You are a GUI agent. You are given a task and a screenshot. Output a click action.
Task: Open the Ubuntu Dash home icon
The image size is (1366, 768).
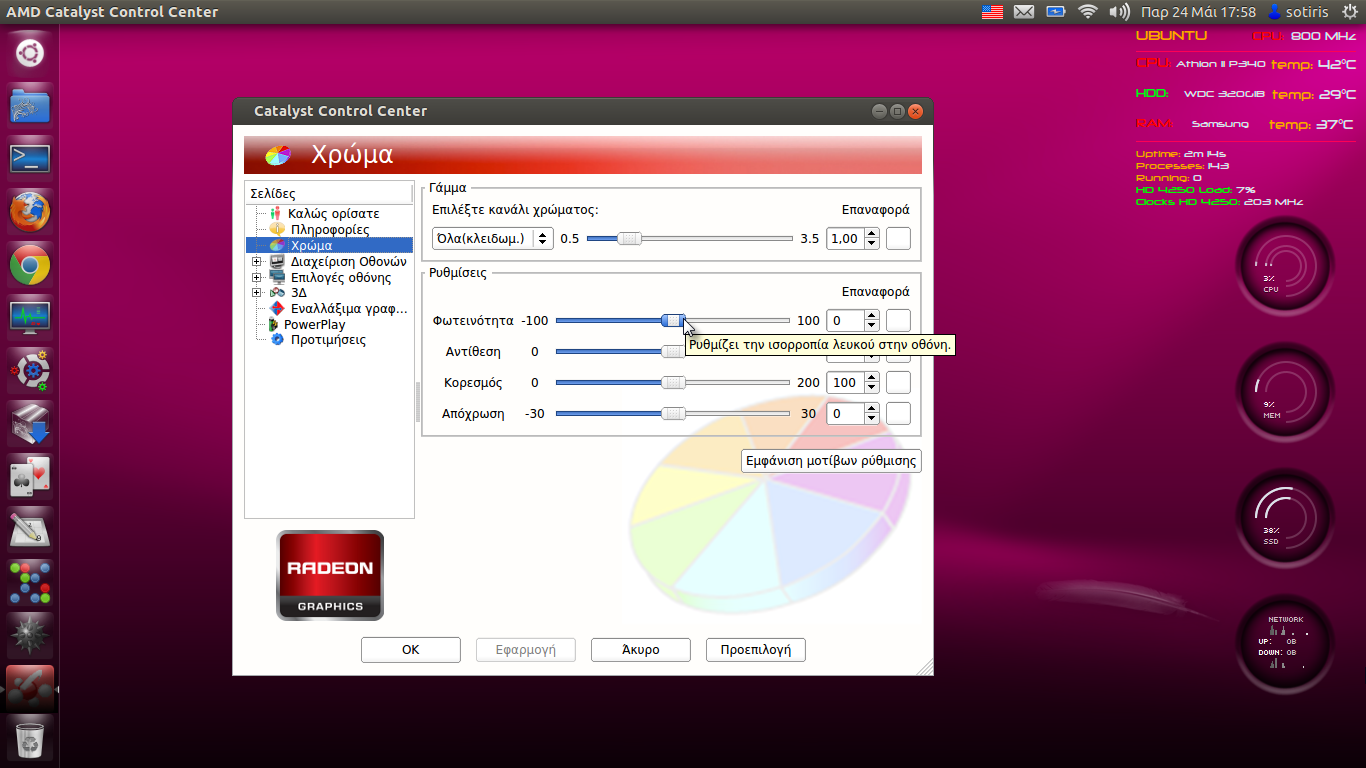30,53
